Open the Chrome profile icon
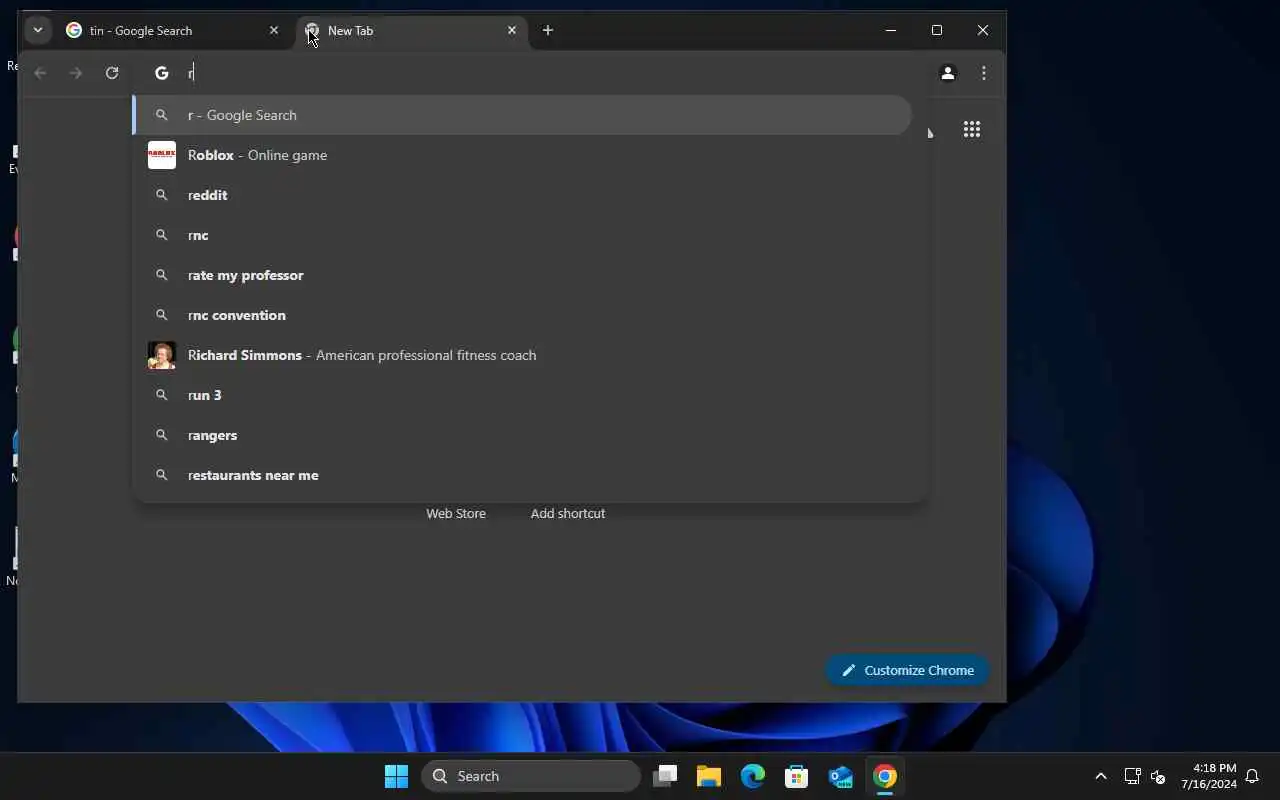 pos(948,73)
